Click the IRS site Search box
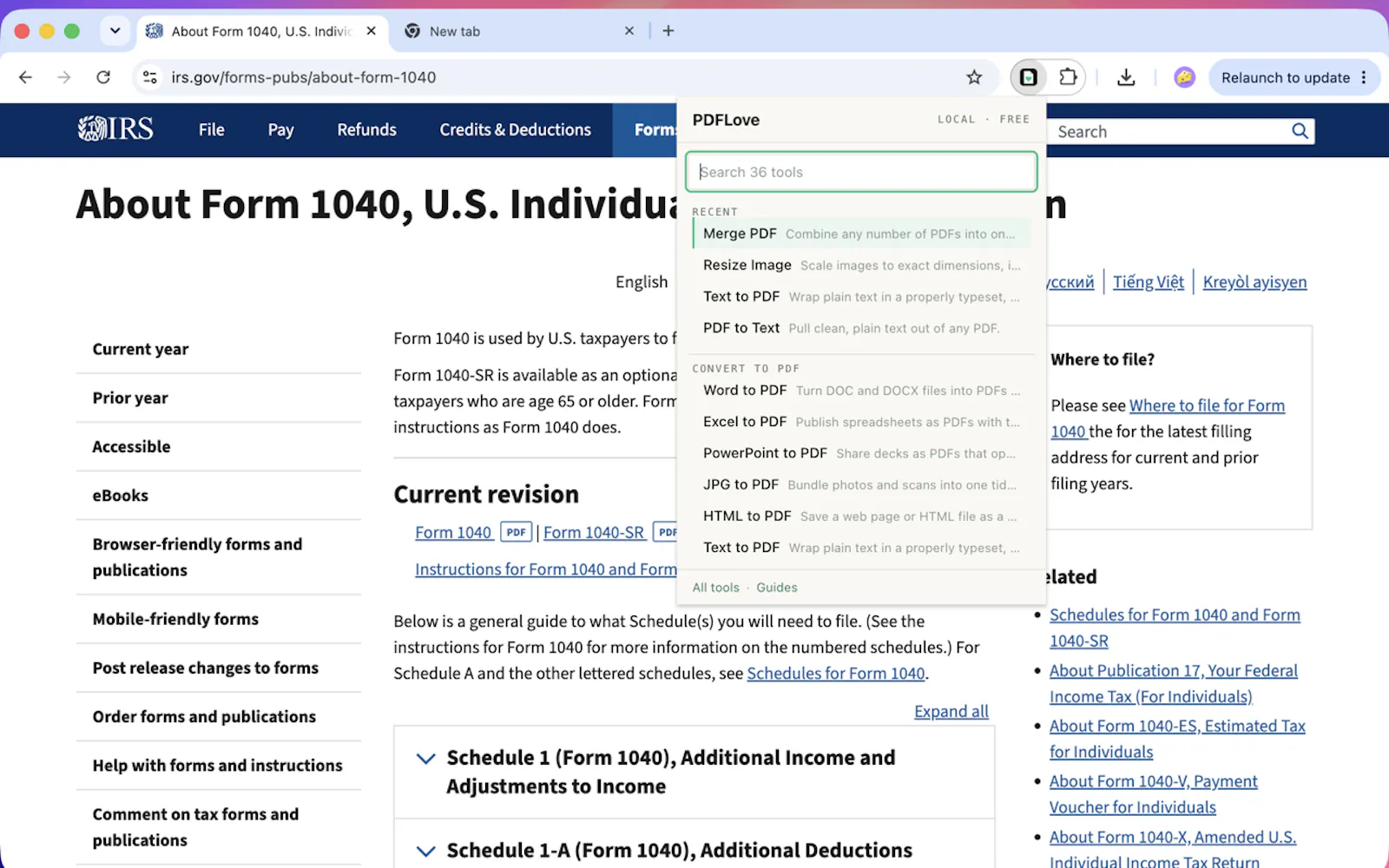The height and width of the screenshot is (868, 1389). pos(1170,131)
